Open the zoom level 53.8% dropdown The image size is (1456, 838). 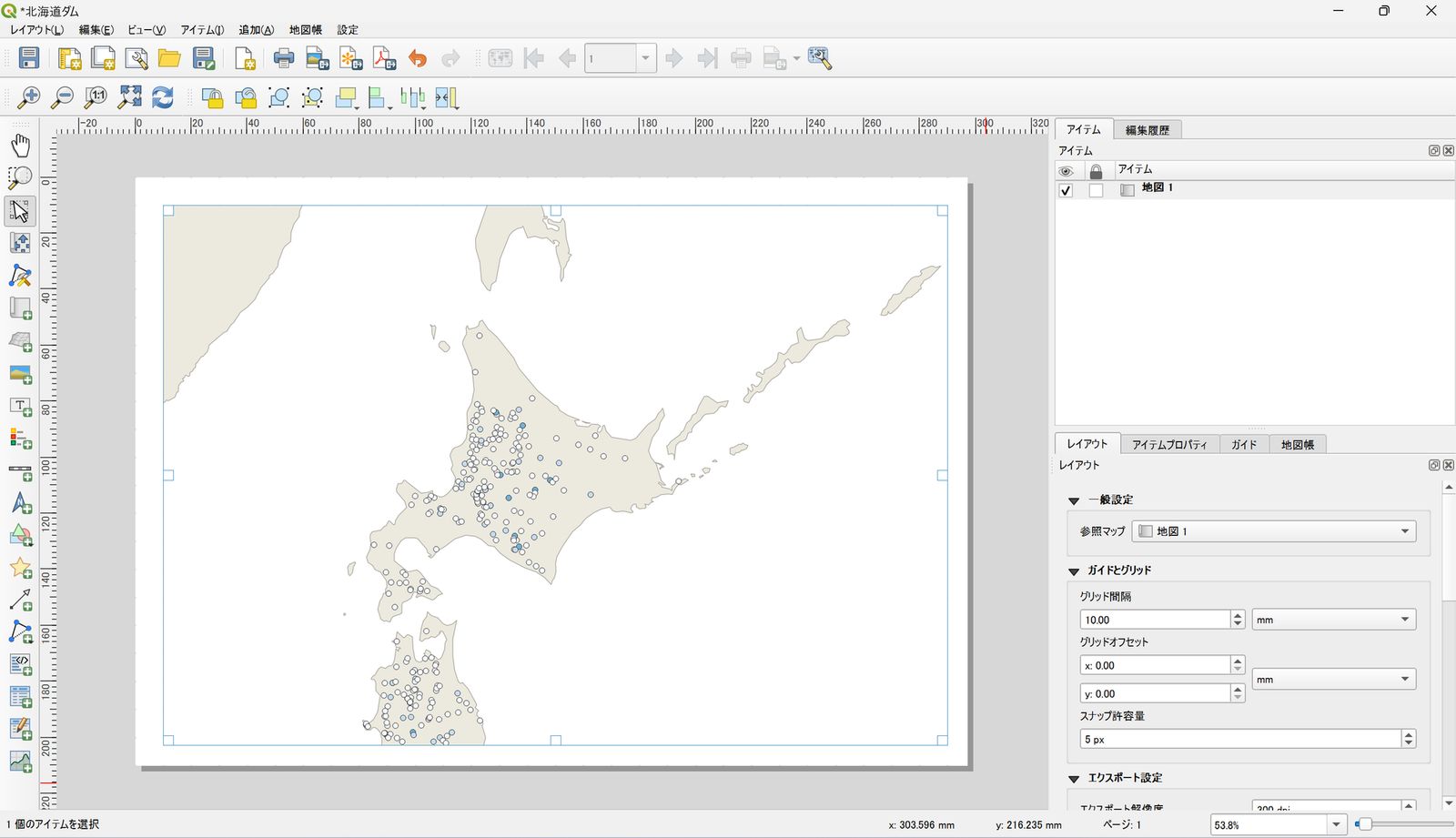tap(1336, 825)
